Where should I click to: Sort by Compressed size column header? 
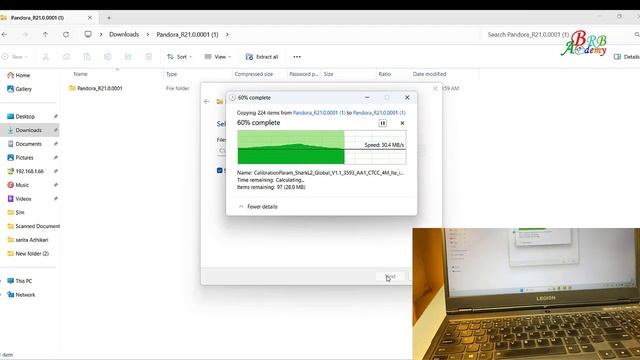click(x=253, y=74)
